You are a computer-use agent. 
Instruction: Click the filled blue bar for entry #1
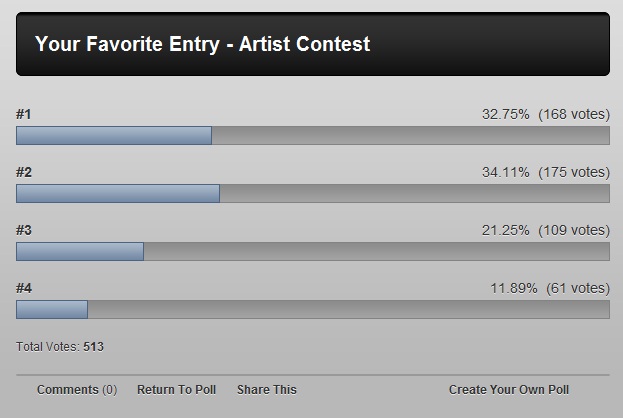coord(114,135)
